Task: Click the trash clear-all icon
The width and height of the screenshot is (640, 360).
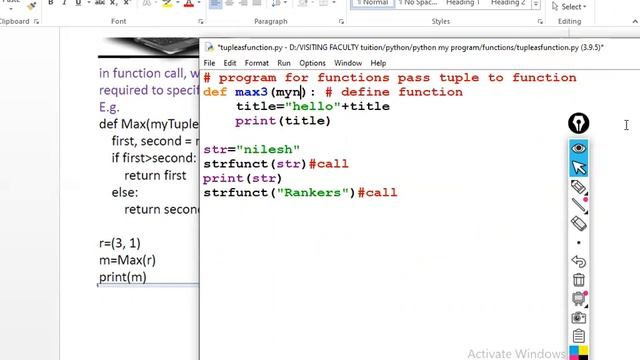Action: 578,280
